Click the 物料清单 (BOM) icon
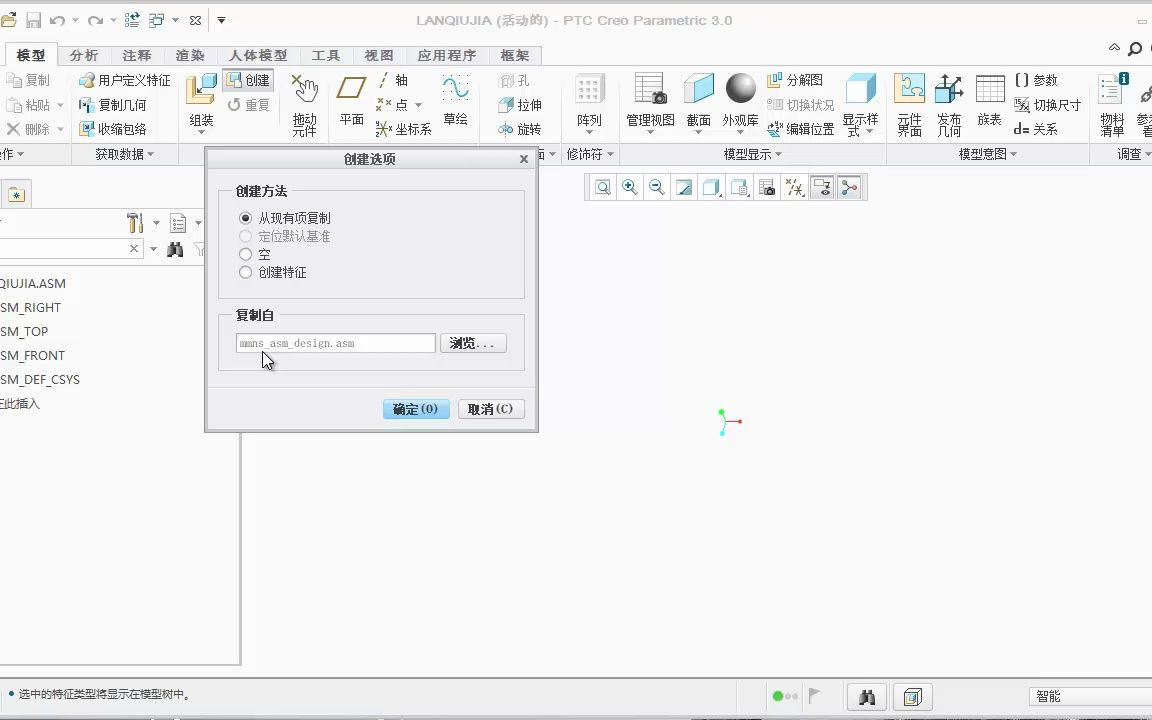Viewport: 1152px width, 720px height. (x=1109, y=100)
